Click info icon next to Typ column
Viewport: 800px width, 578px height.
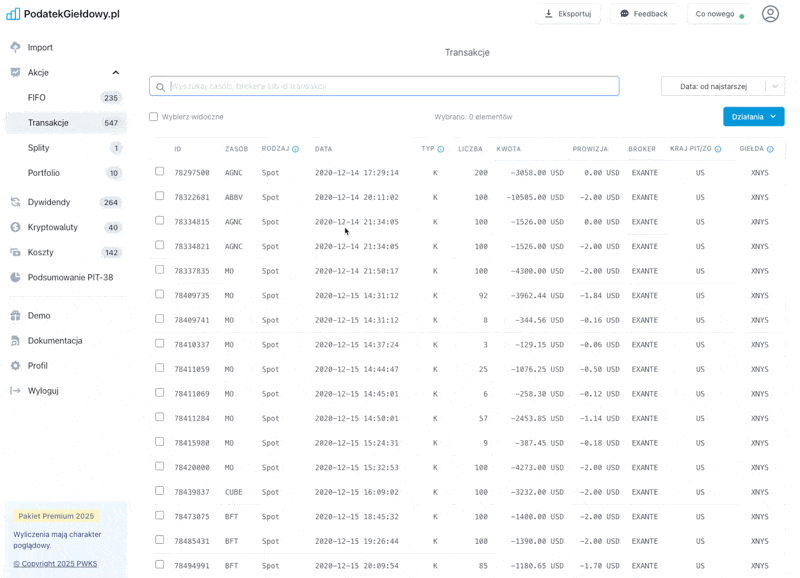tap(441, 149)
